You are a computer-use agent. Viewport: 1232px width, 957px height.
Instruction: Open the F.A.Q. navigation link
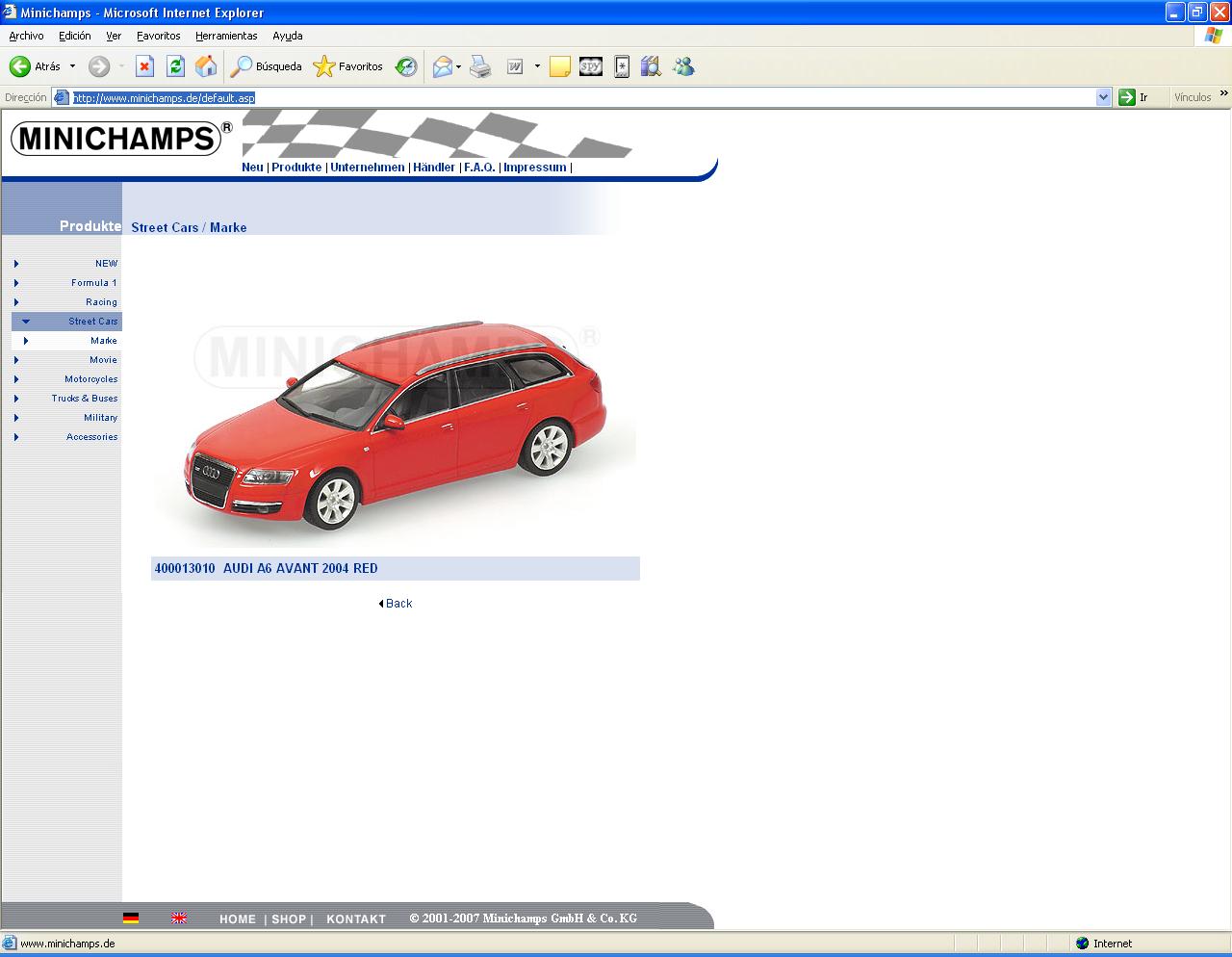tap(479, 168)
